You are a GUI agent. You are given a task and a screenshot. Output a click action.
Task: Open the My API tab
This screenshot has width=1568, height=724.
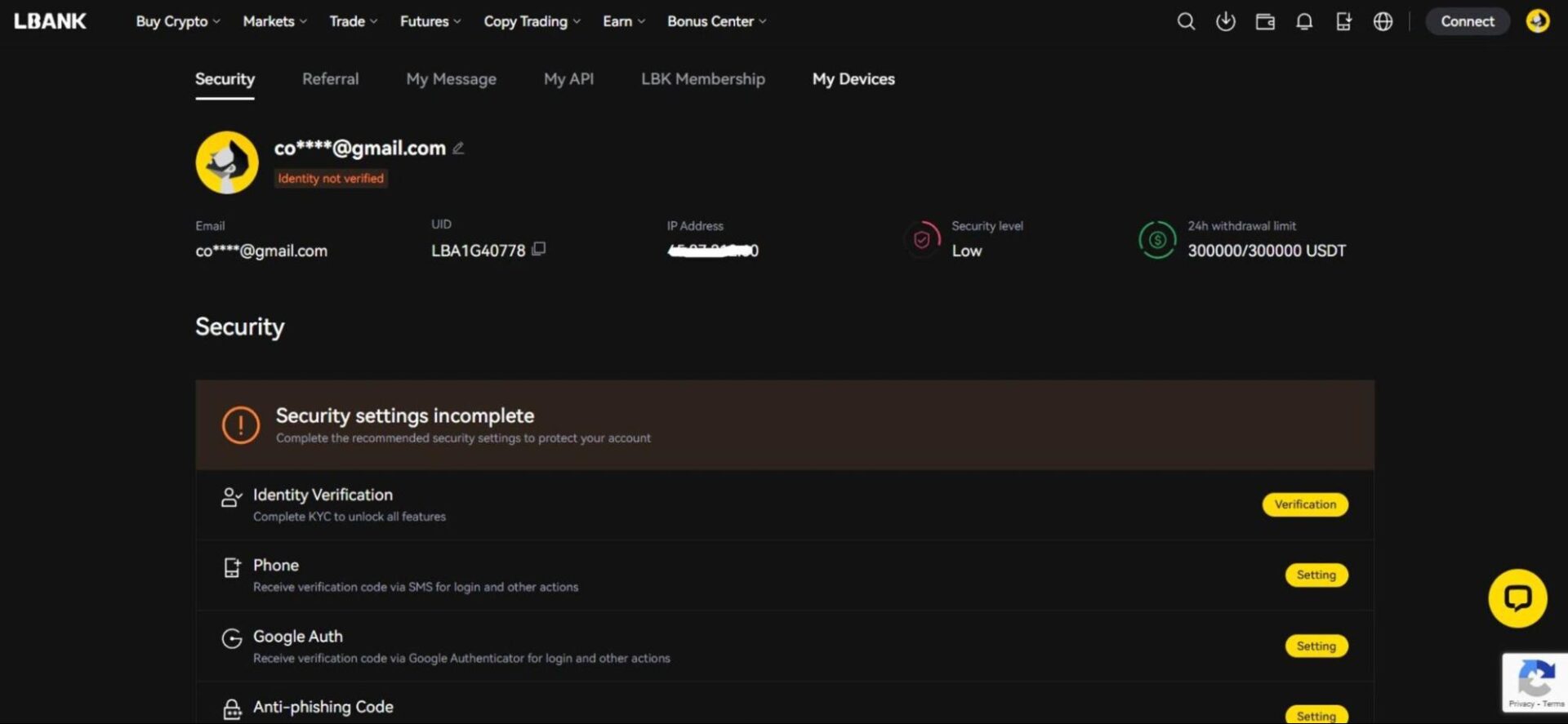[x=568, y=79]
